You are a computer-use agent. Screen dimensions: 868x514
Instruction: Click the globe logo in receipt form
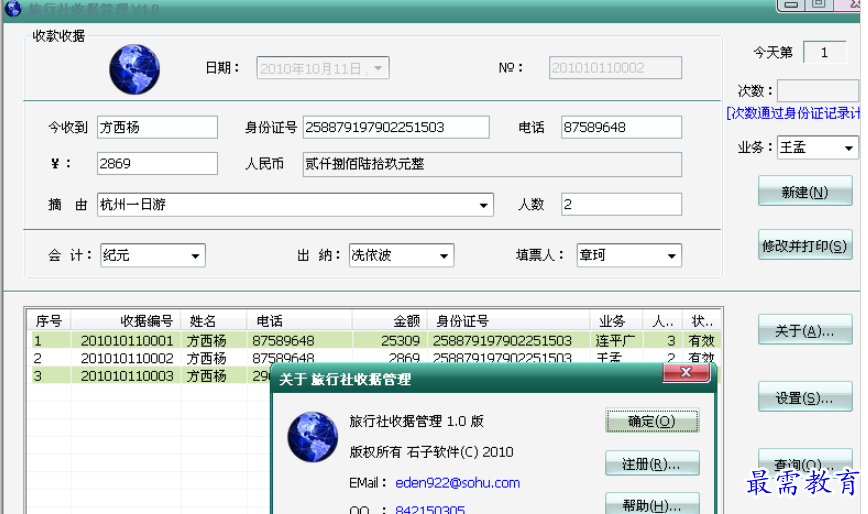(135, 69)
